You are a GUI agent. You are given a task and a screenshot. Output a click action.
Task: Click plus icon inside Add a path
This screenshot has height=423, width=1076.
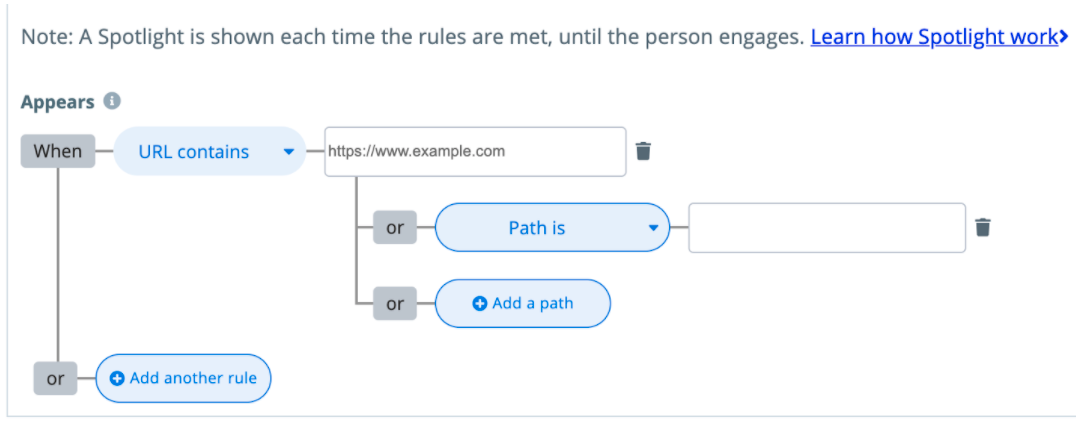click(x=480, y=304)
